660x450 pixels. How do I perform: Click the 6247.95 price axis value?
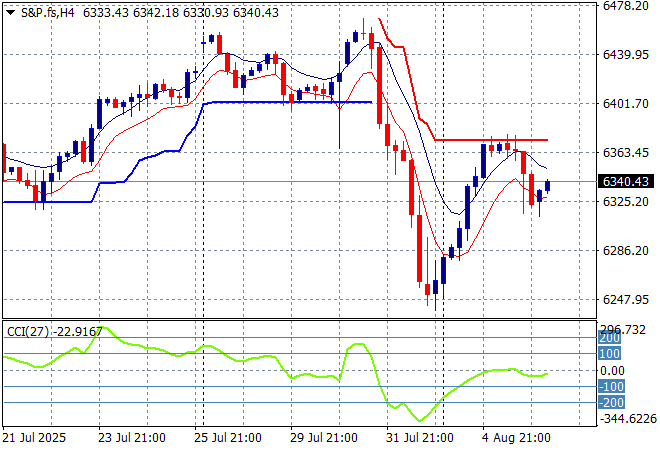625,299
